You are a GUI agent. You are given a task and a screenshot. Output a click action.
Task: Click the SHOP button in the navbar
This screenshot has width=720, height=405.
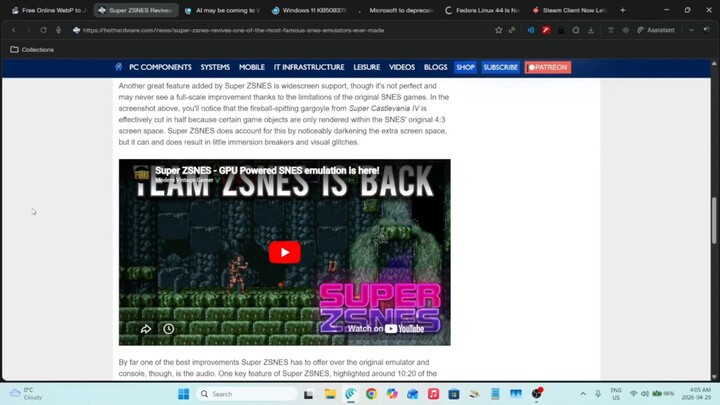[465, 68]
